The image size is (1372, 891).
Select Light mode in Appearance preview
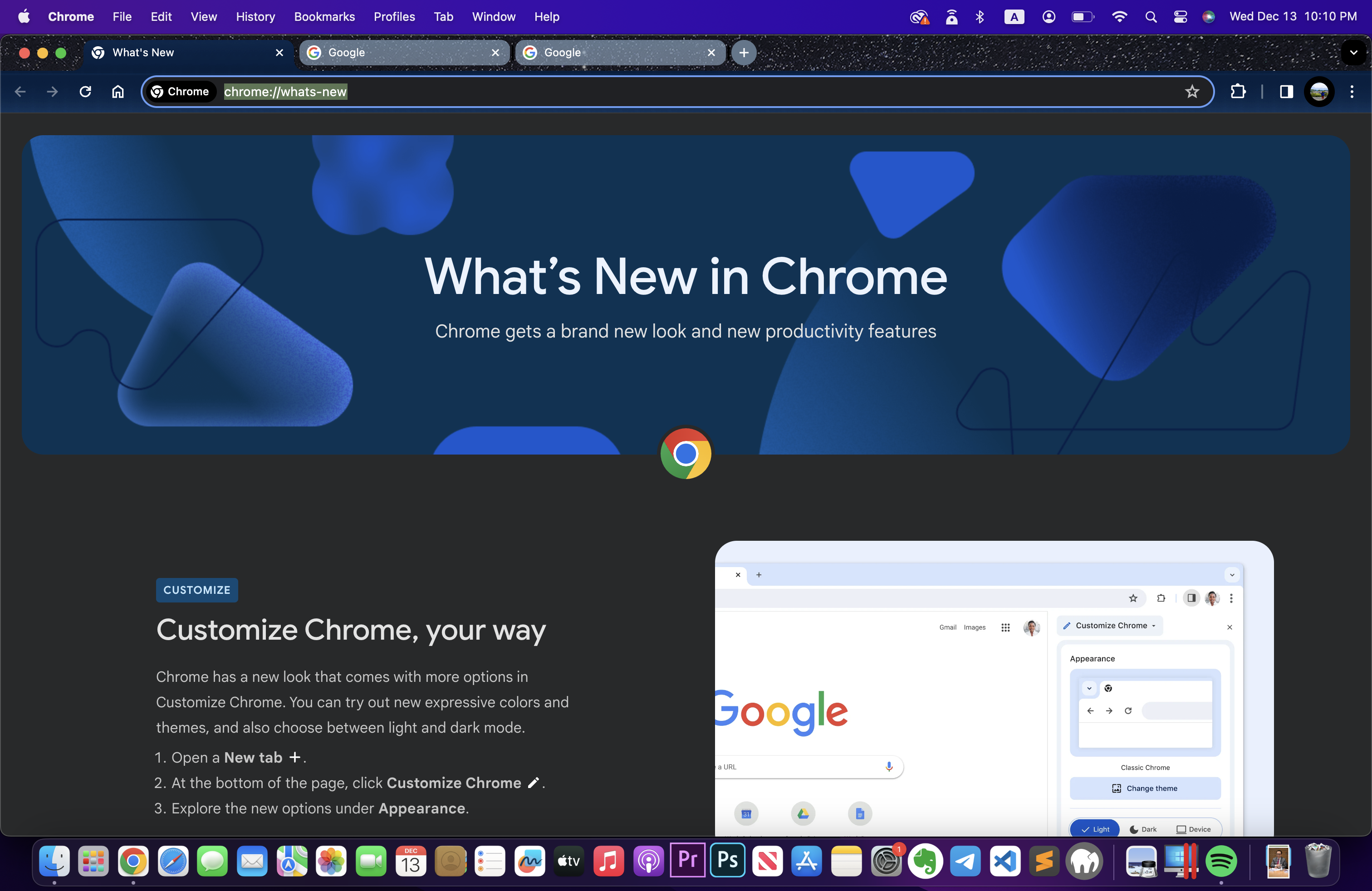[x=1095, y=829]
